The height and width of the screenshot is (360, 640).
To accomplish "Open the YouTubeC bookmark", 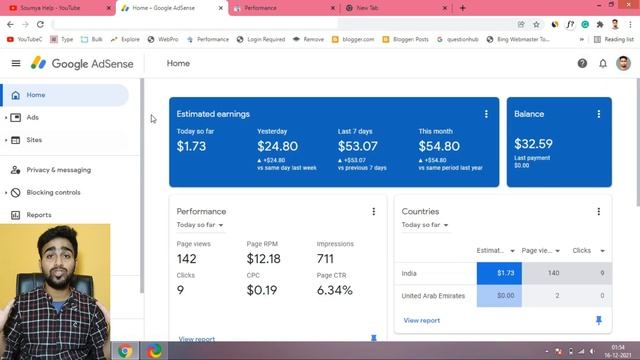I will pyautogui.click(x=24, y=40).
